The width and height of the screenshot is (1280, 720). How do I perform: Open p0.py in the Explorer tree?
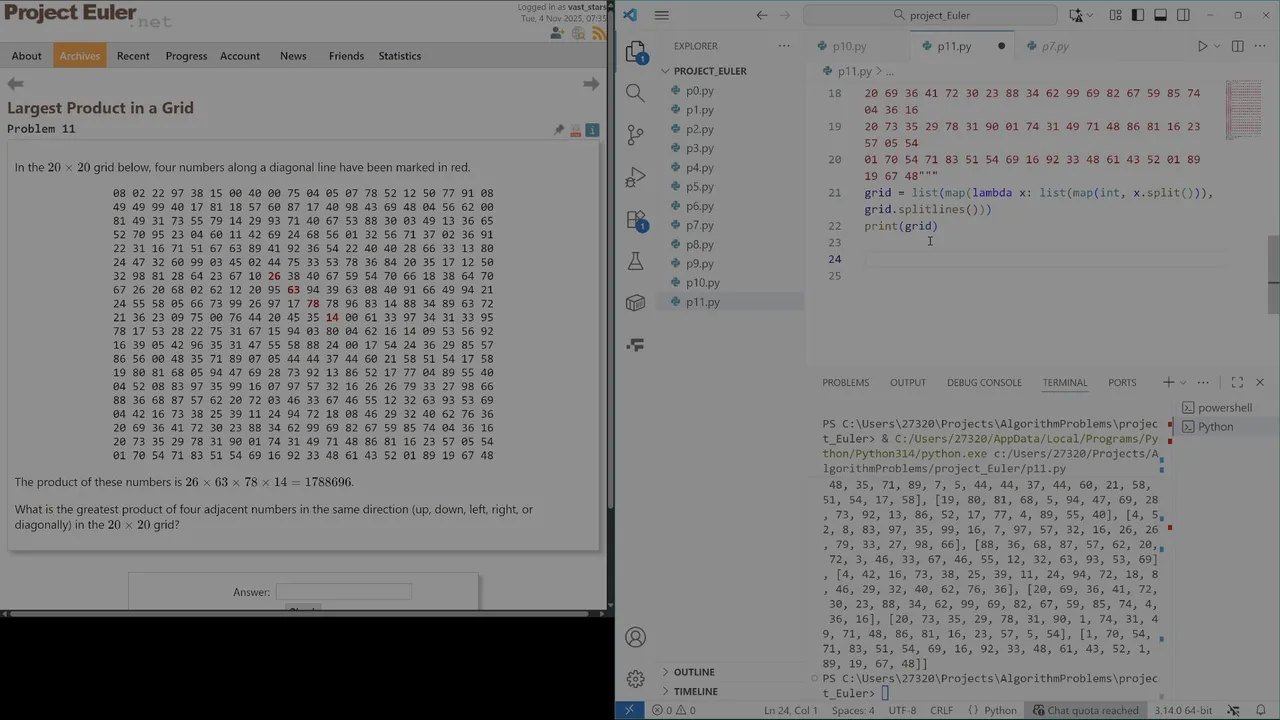(699, 91)
